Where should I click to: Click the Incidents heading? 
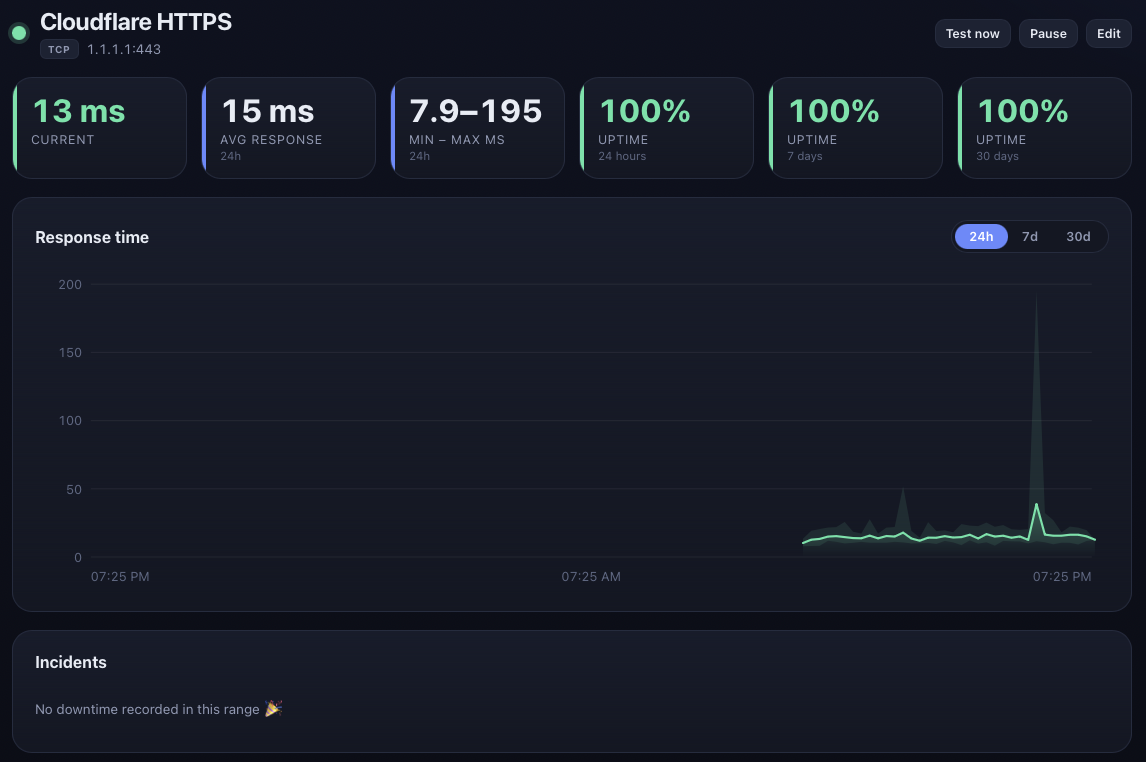click(x=71, y=662)
